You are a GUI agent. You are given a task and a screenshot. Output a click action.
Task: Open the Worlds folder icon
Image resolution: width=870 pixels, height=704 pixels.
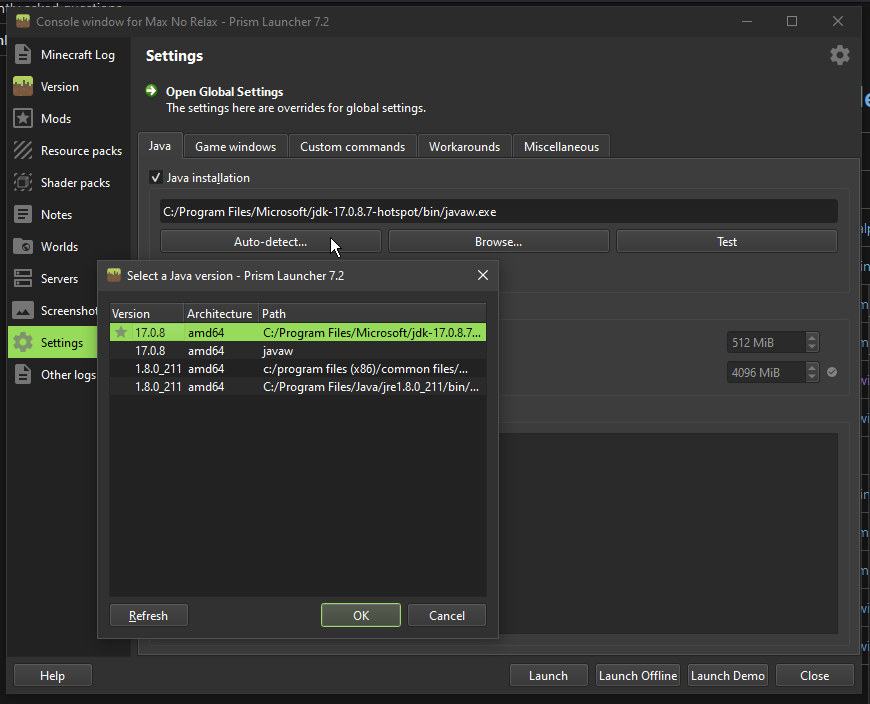point(23,246)
